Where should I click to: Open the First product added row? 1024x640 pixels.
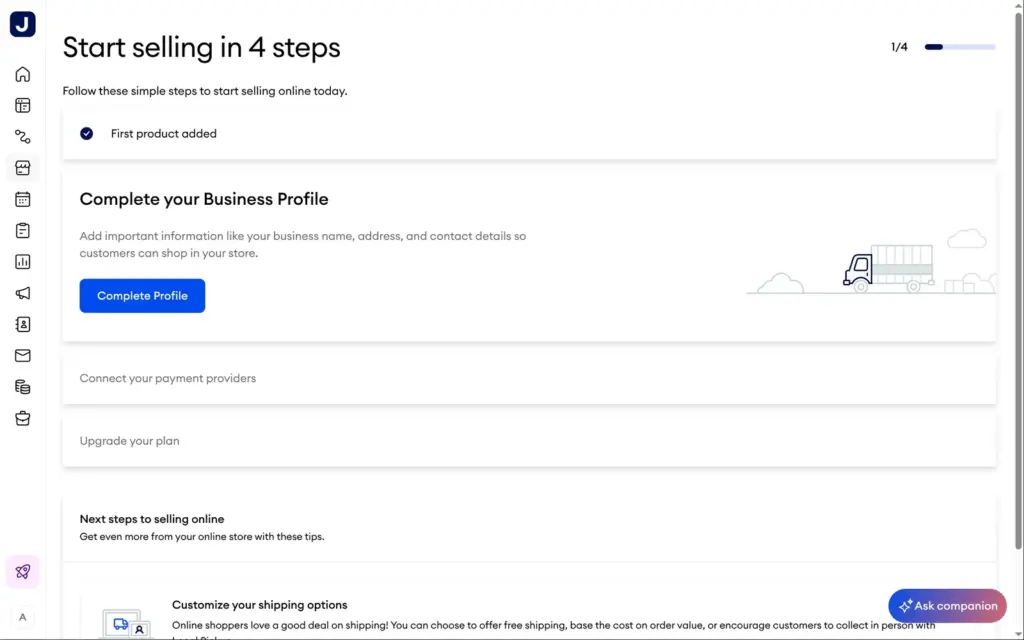529,133
